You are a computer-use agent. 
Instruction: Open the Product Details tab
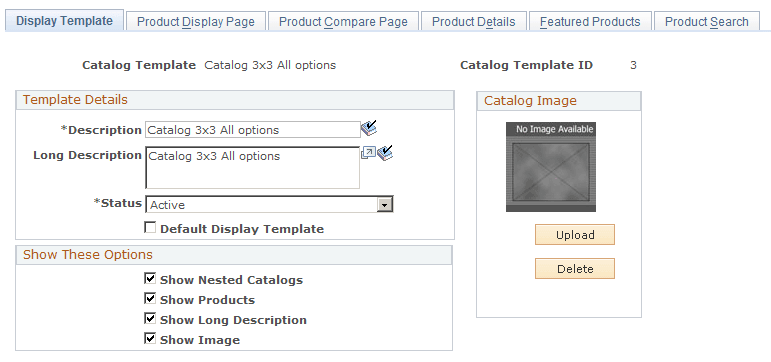coord(474,22)
